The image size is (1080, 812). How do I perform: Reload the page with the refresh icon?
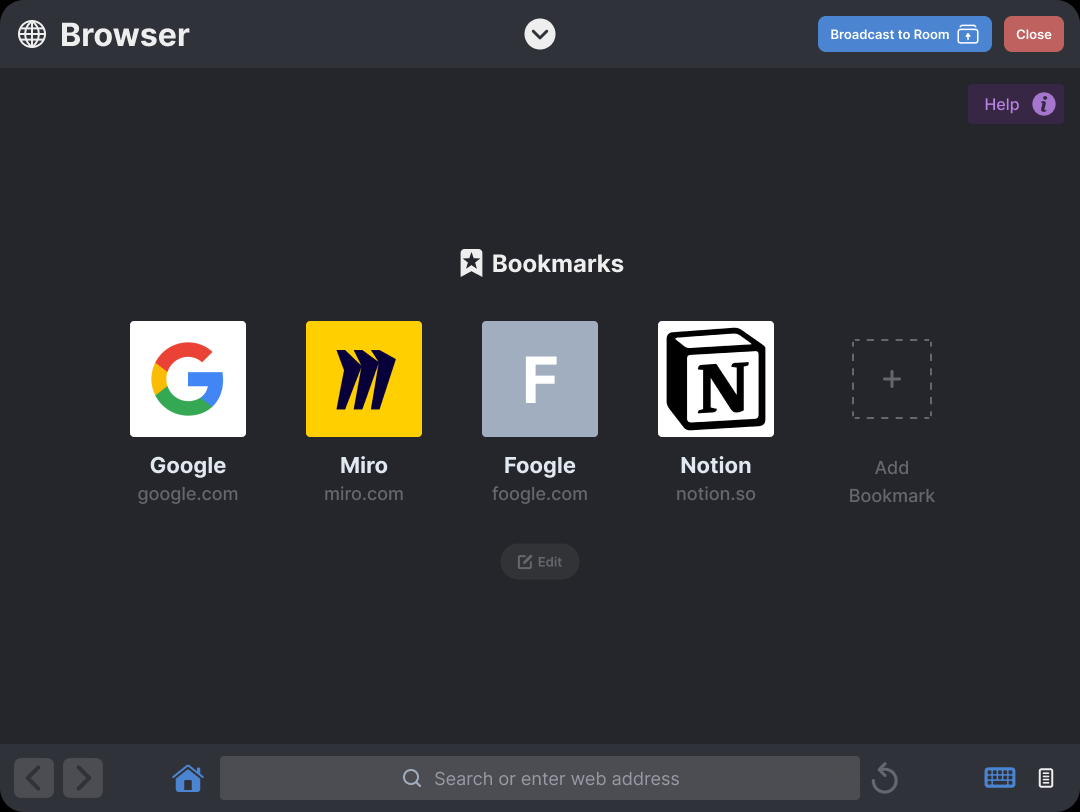pyautogui.click(x=884, y=779)
